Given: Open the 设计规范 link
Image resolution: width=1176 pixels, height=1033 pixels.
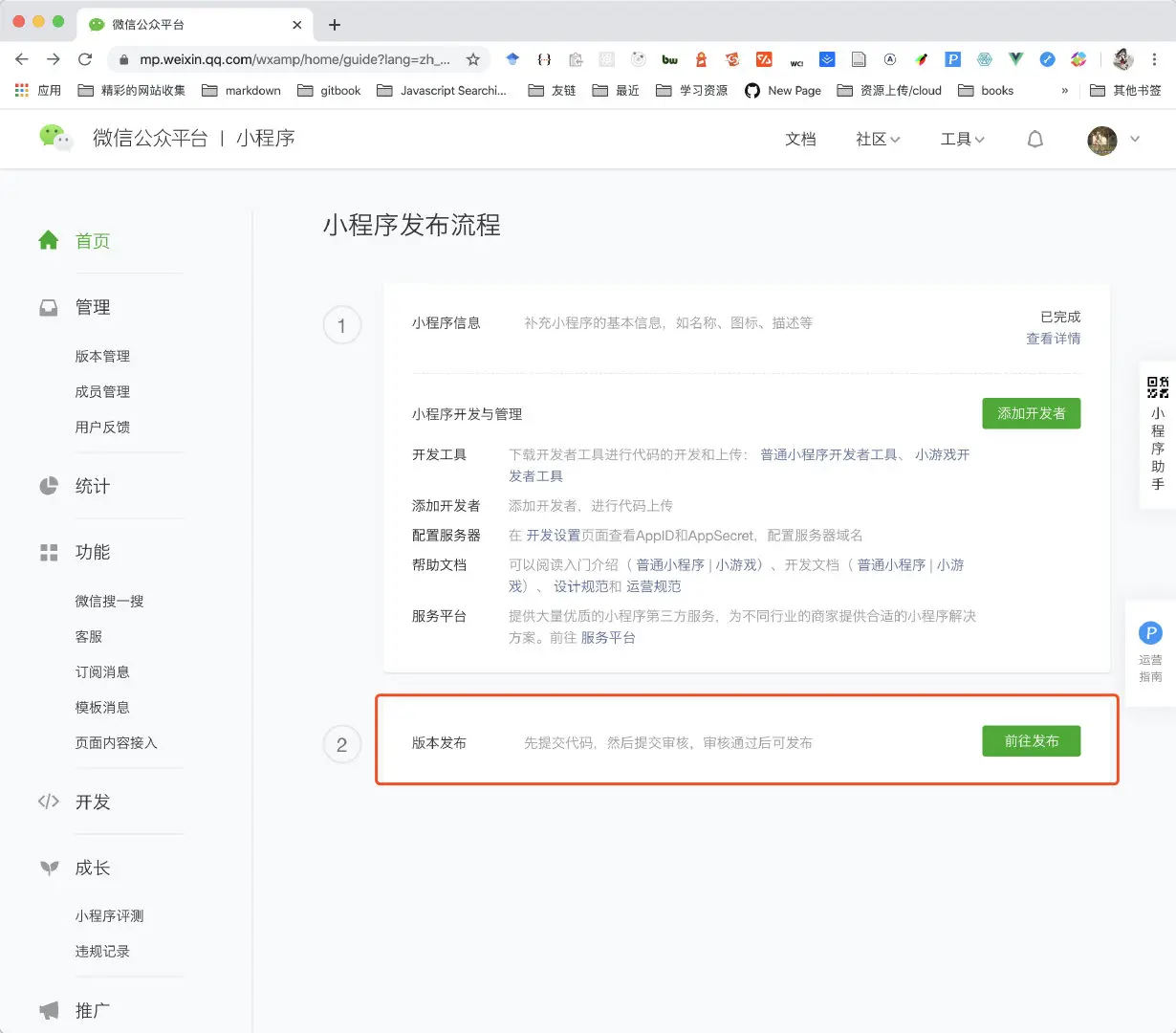Looking at the screenshot, I should pos(580,586).
